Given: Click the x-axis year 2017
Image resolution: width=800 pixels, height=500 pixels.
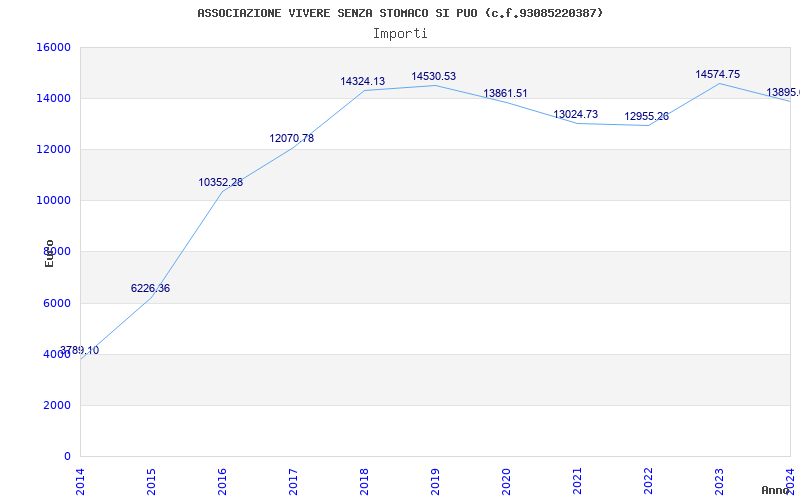Looking at the screenshot, I should tap(293, 481).
